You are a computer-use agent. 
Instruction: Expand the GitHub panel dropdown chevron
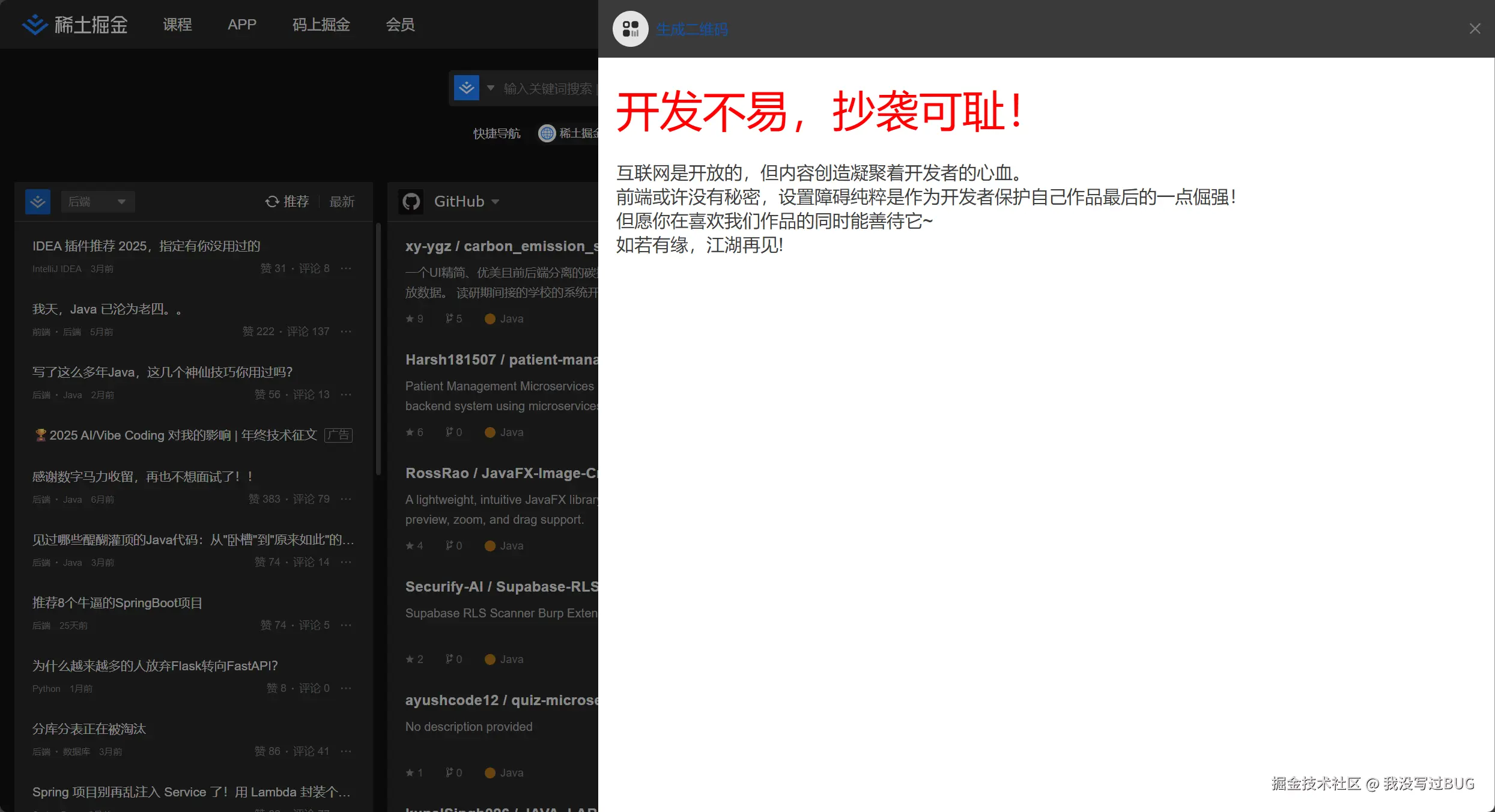point(495,202)
